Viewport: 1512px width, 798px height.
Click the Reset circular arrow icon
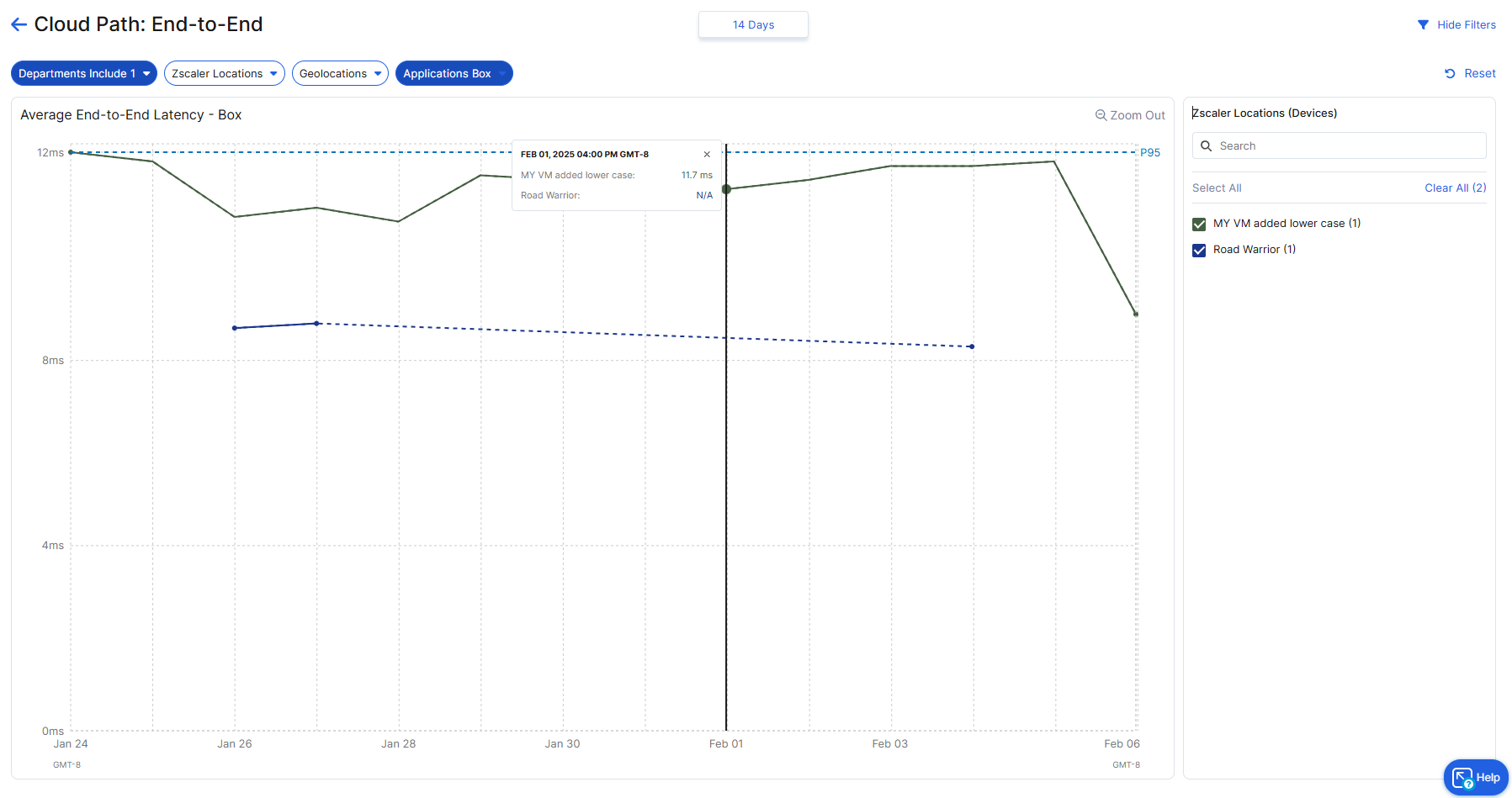pyautogui.click(x=1450, y=74)
